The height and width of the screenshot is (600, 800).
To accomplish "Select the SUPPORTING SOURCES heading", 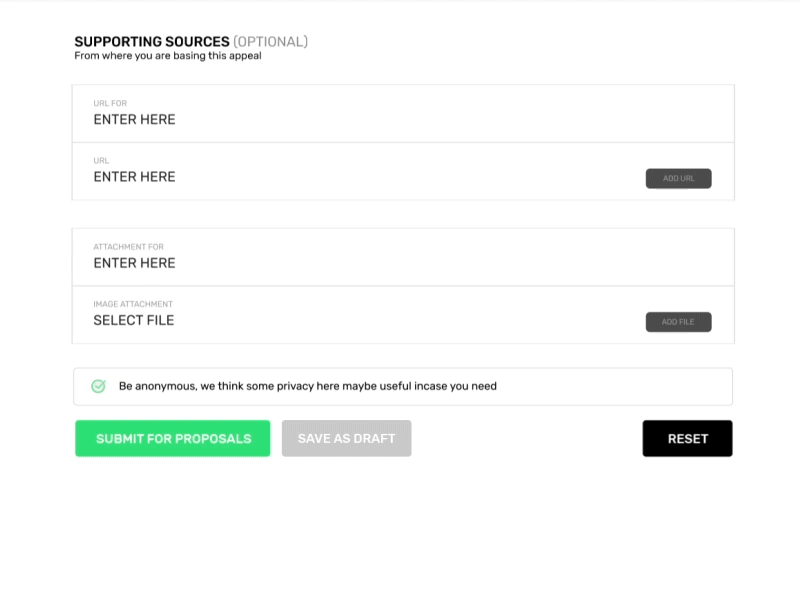I will coord(150,42).
